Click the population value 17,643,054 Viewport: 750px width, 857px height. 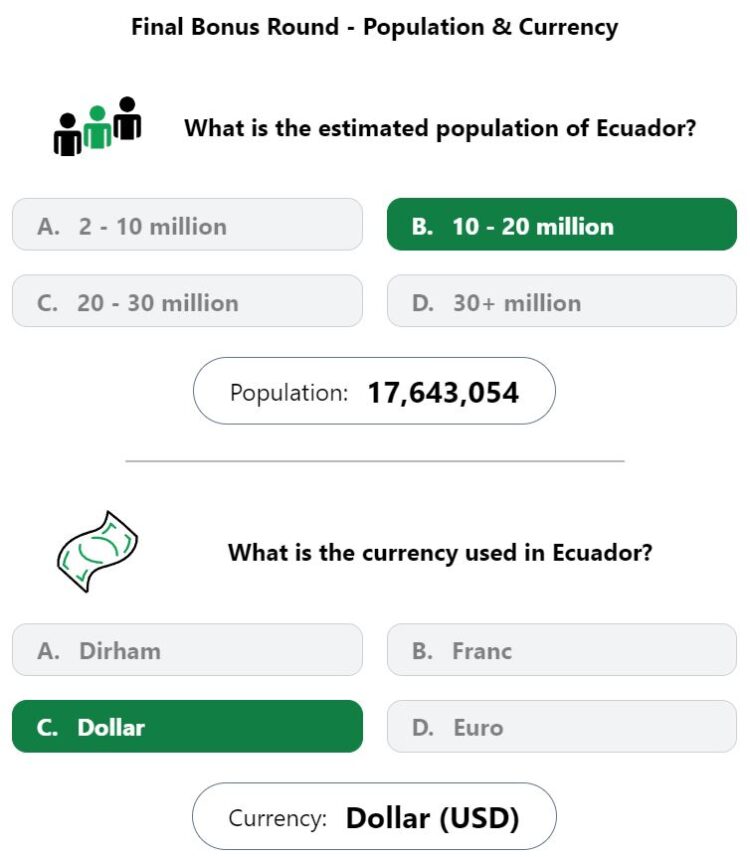(x=443, y=392)
